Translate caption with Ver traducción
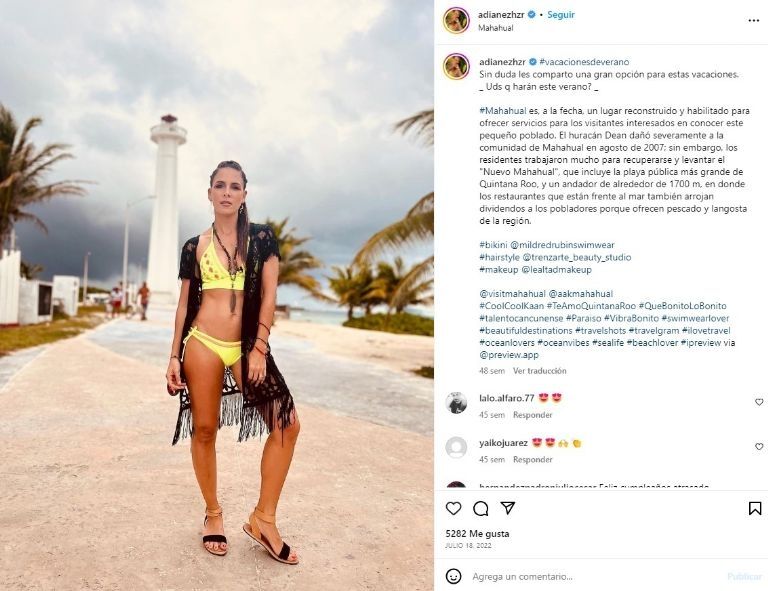This screenshot has height=591, width=768. (539, 371)
